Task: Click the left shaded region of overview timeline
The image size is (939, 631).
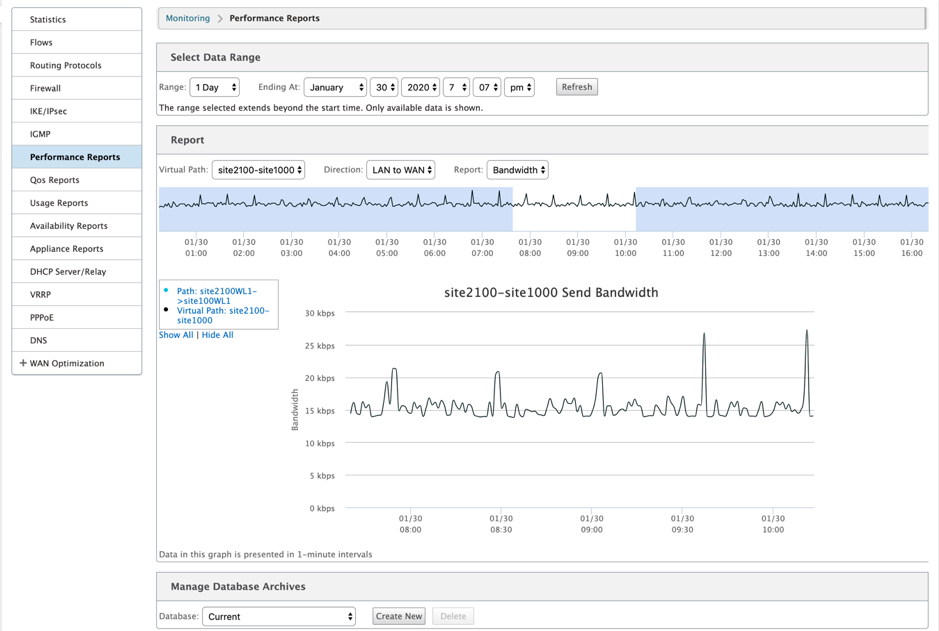Action: coord(335,209)
